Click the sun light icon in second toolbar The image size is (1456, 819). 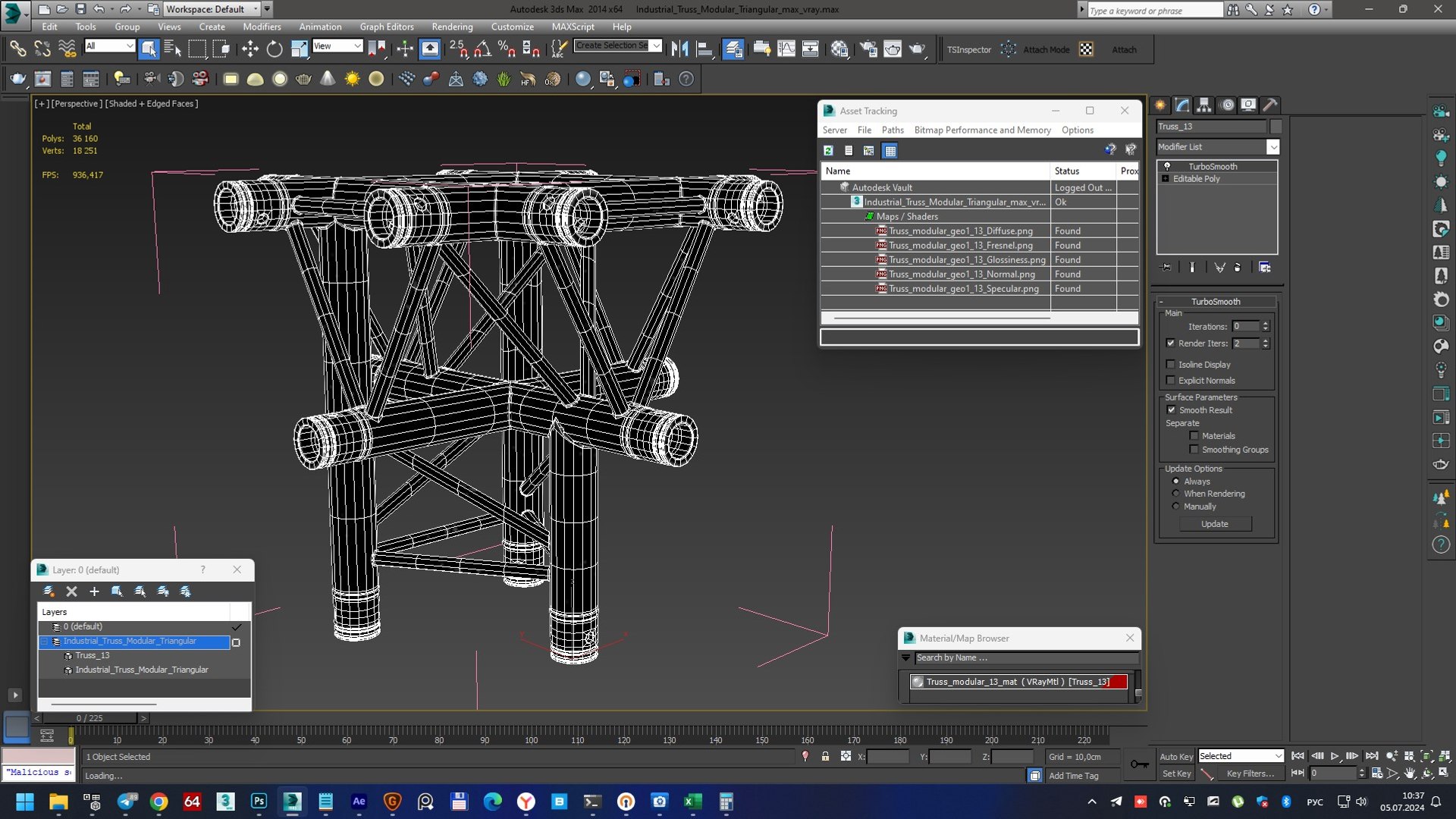tap(353, 79)
